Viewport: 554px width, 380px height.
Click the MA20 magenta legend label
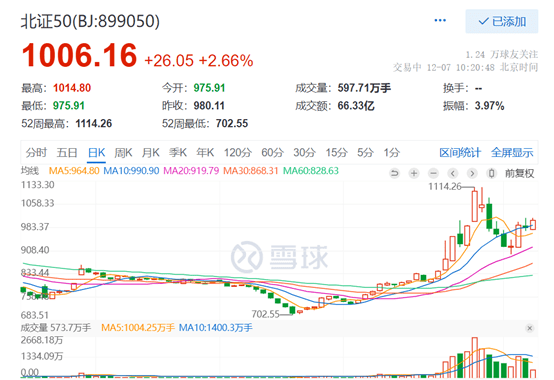click(x=191, y=171)
